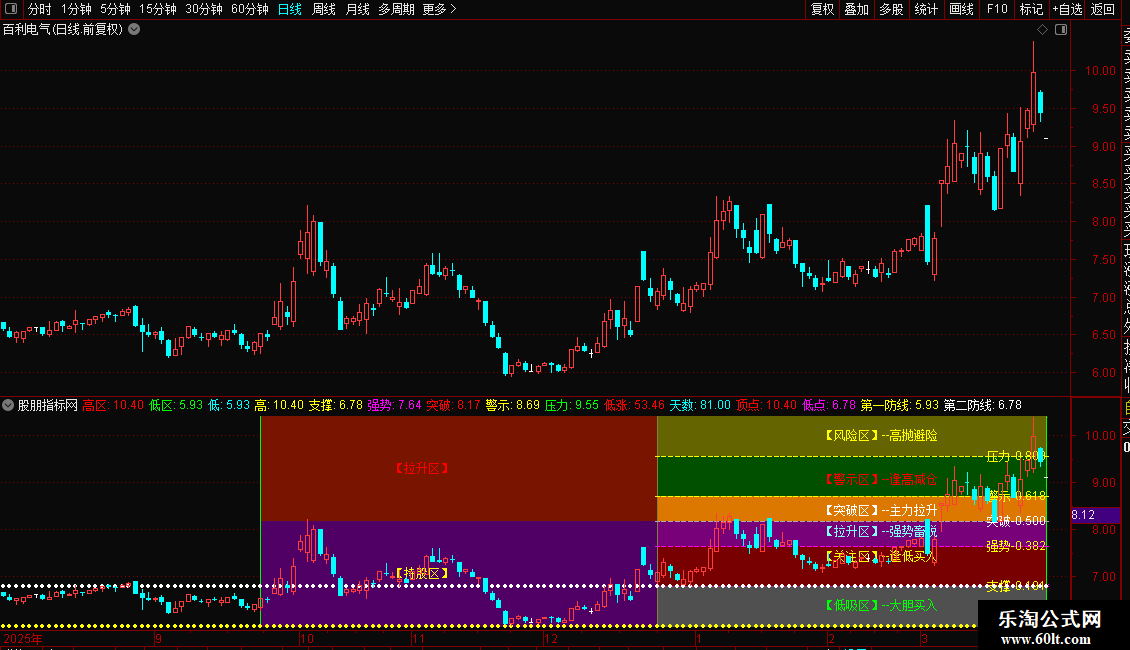
Task: Click the 股朋指标网 indicator name
Action: 48,405
